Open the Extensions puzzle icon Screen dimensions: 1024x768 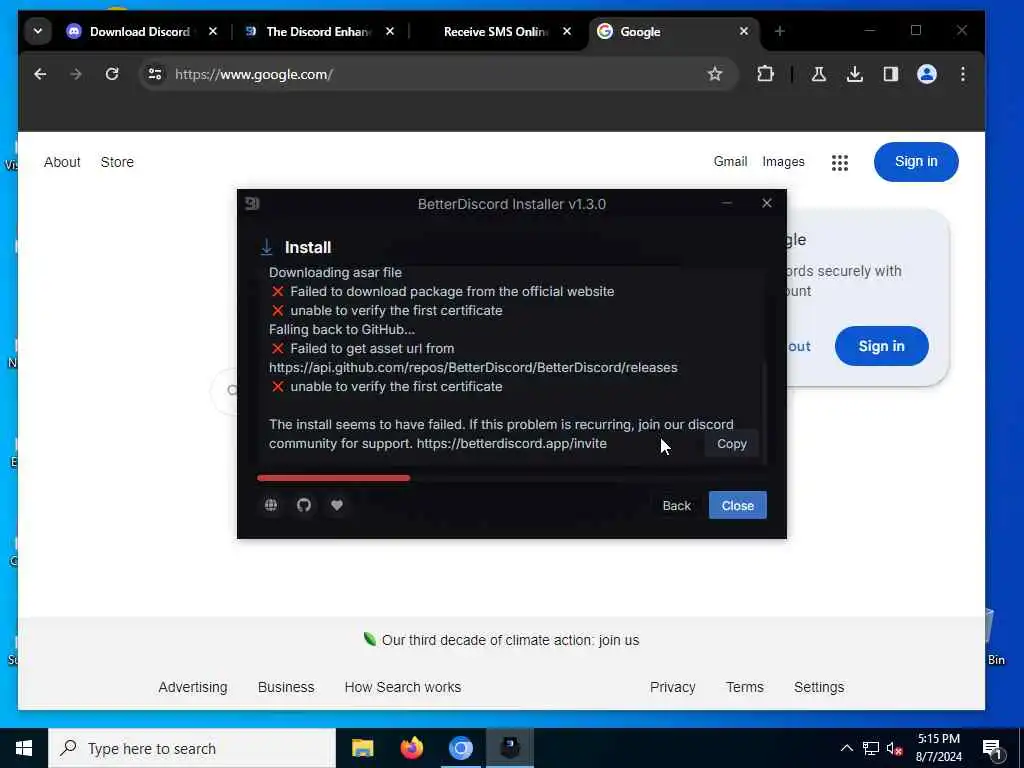click(765, 74)
